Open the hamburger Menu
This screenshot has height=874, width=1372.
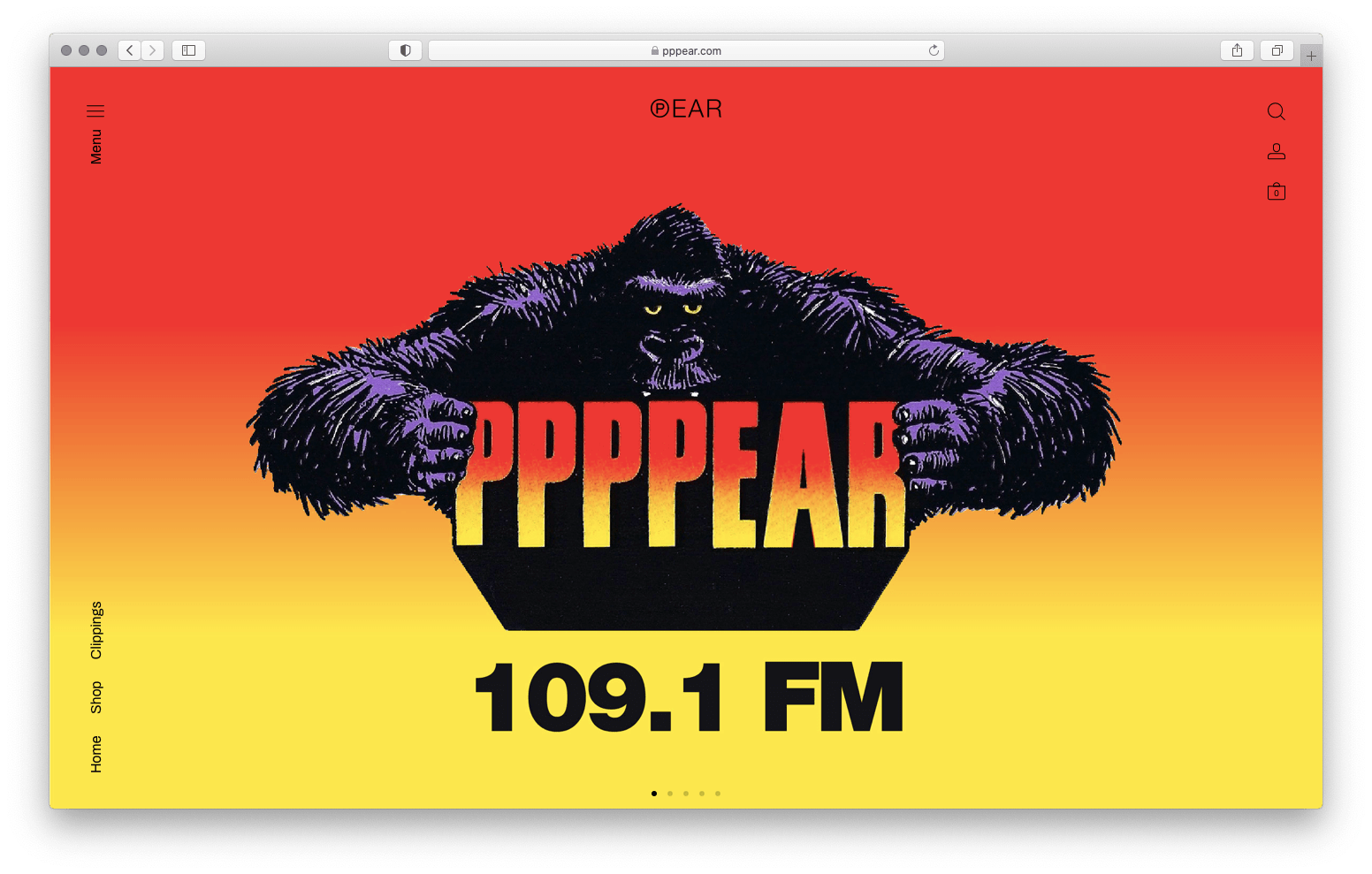(95, 111)
